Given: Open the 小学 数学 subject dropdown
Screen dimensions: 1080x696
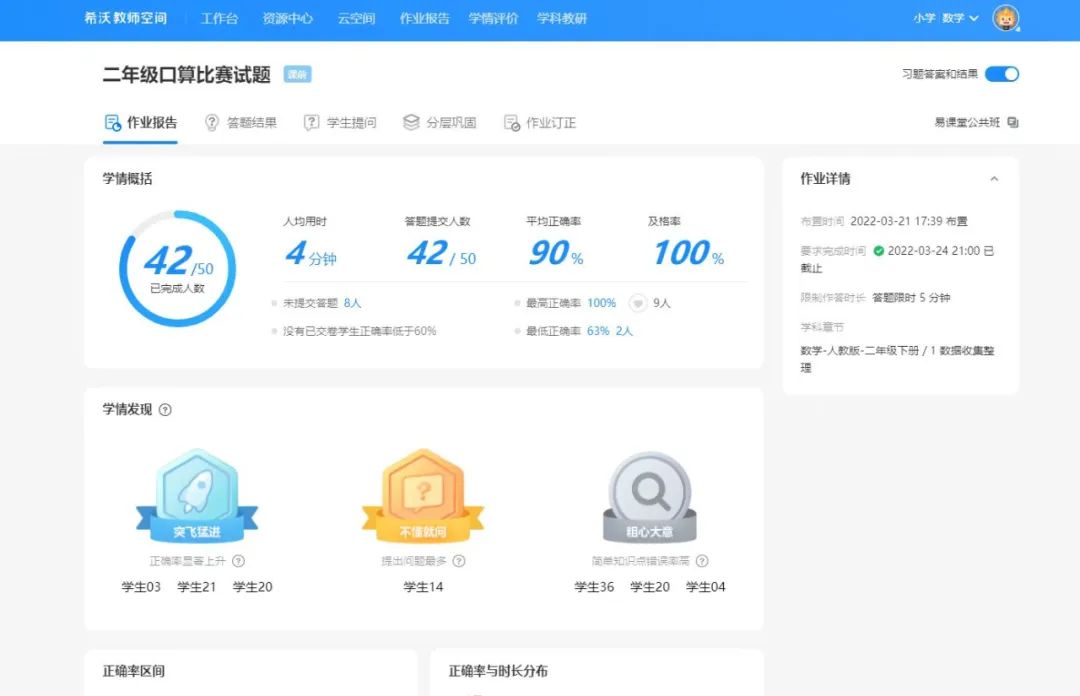Looking at the screenshot, I should click(x=945, y=18).
